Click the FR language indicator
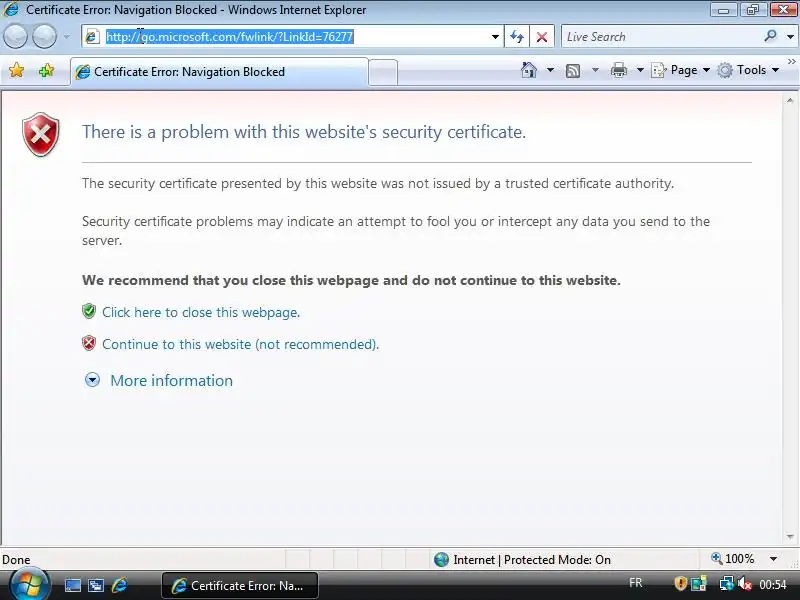 pyautogui.click(x=635, y=583)
